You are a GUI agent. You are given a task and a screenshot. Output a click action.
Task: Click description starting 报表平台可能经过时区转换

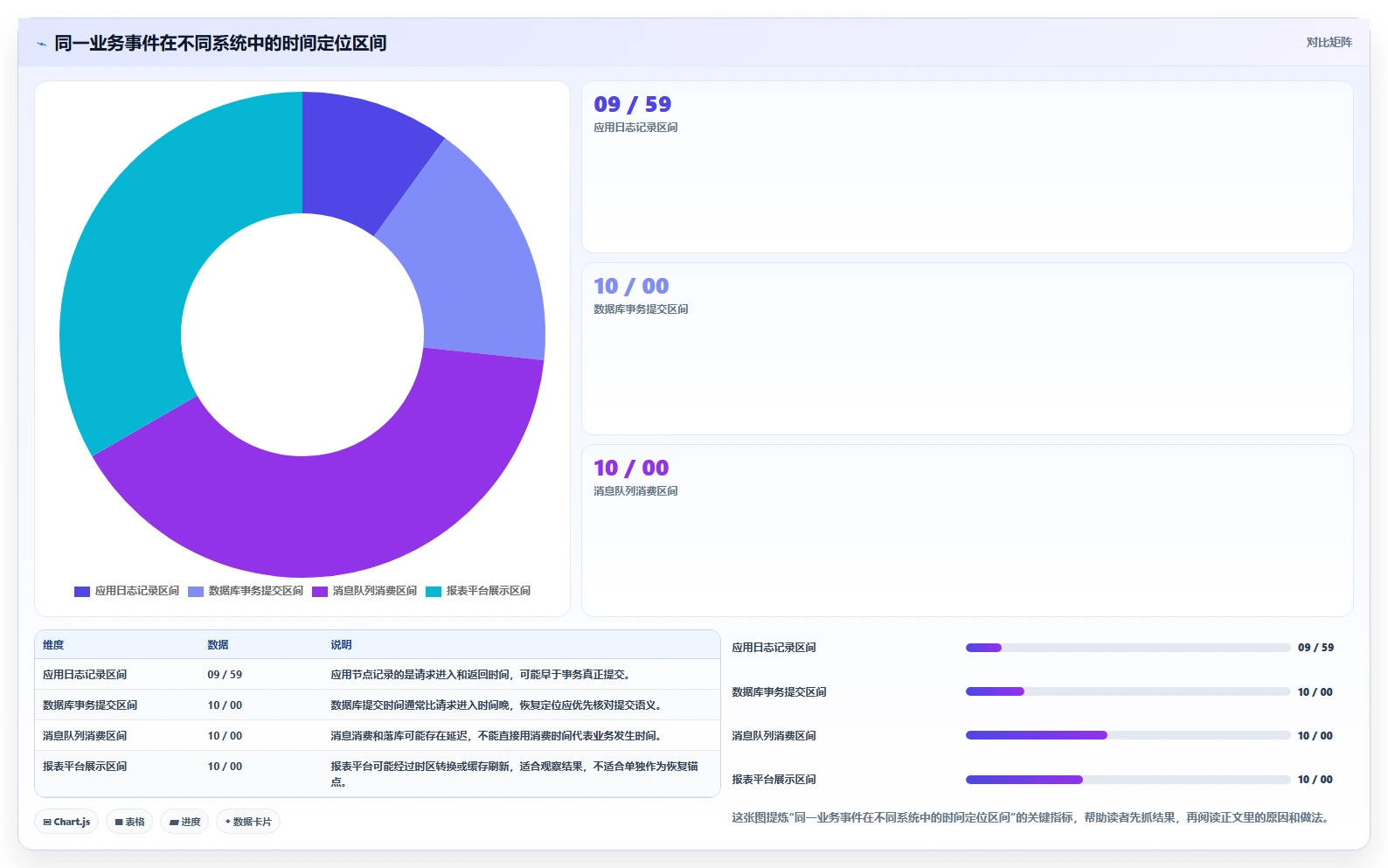(514, 774)
